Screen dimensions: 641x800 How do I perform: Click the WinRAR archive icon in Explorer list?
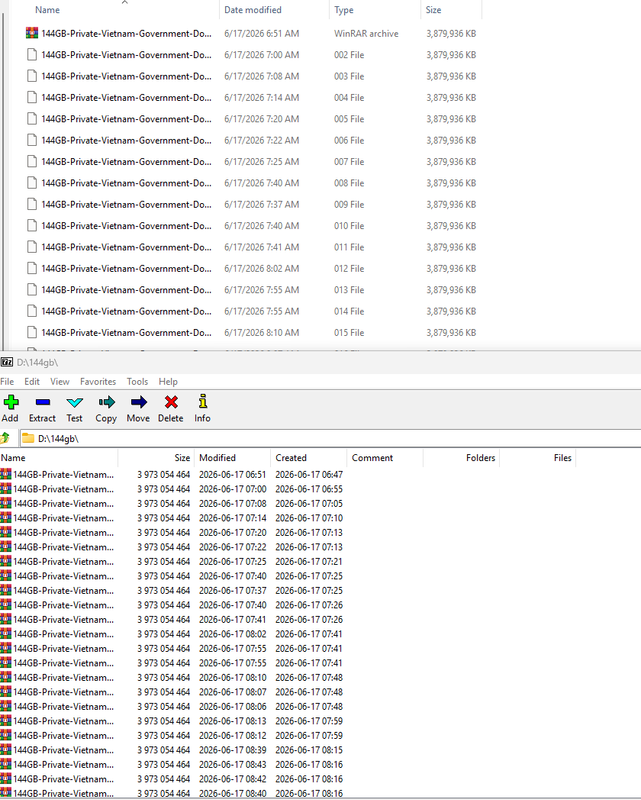[x=32, y=33]
